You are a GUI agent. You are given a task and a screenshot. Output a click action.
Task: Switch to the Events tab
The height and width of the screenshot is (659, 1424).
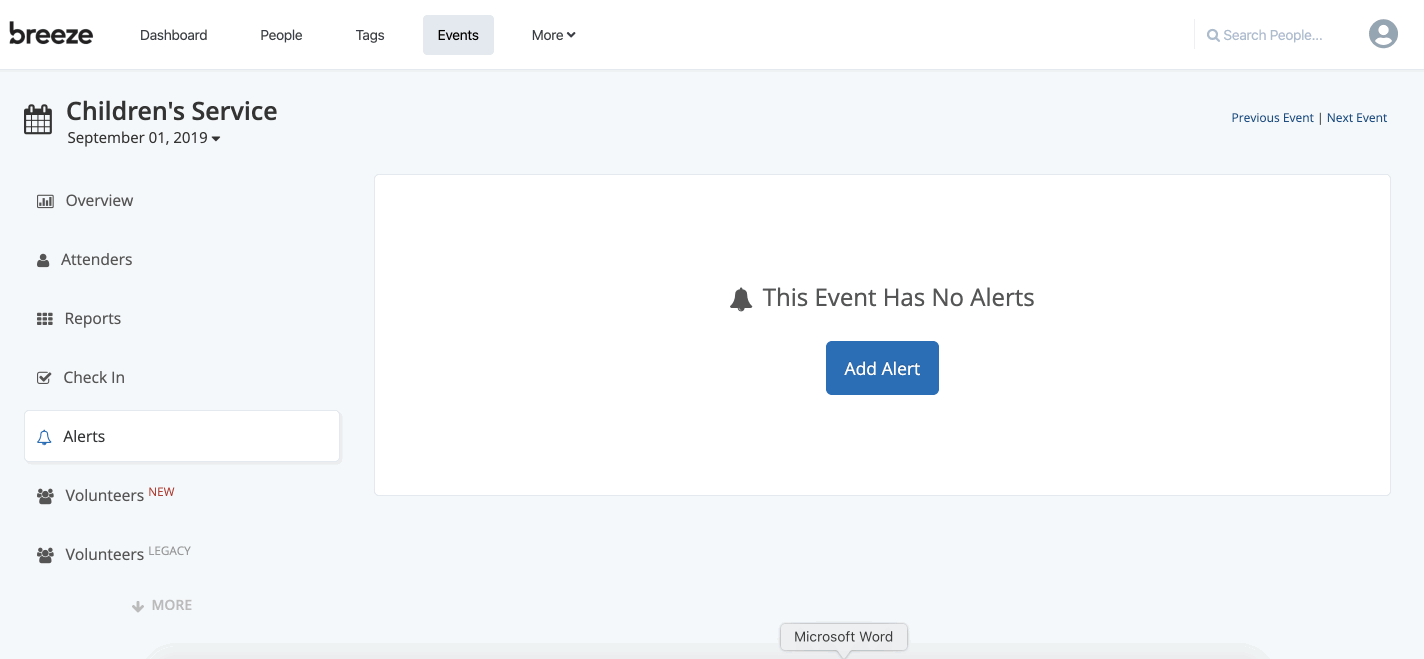[458, 34]
